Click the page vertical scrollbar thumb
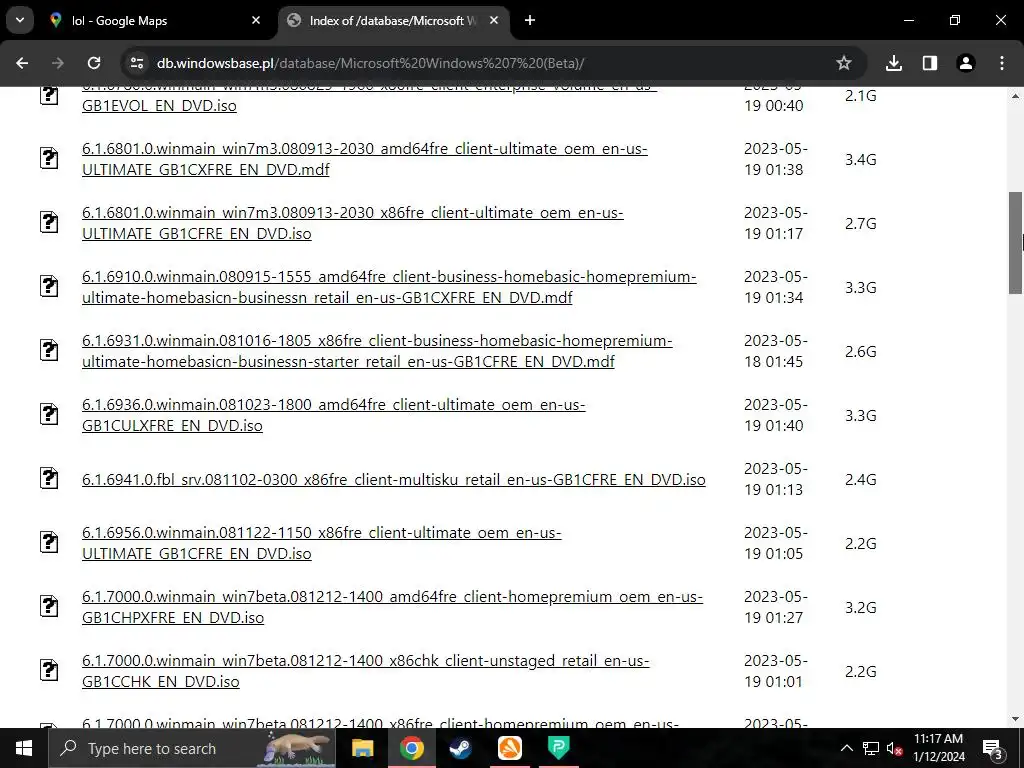 point(1016,242)
